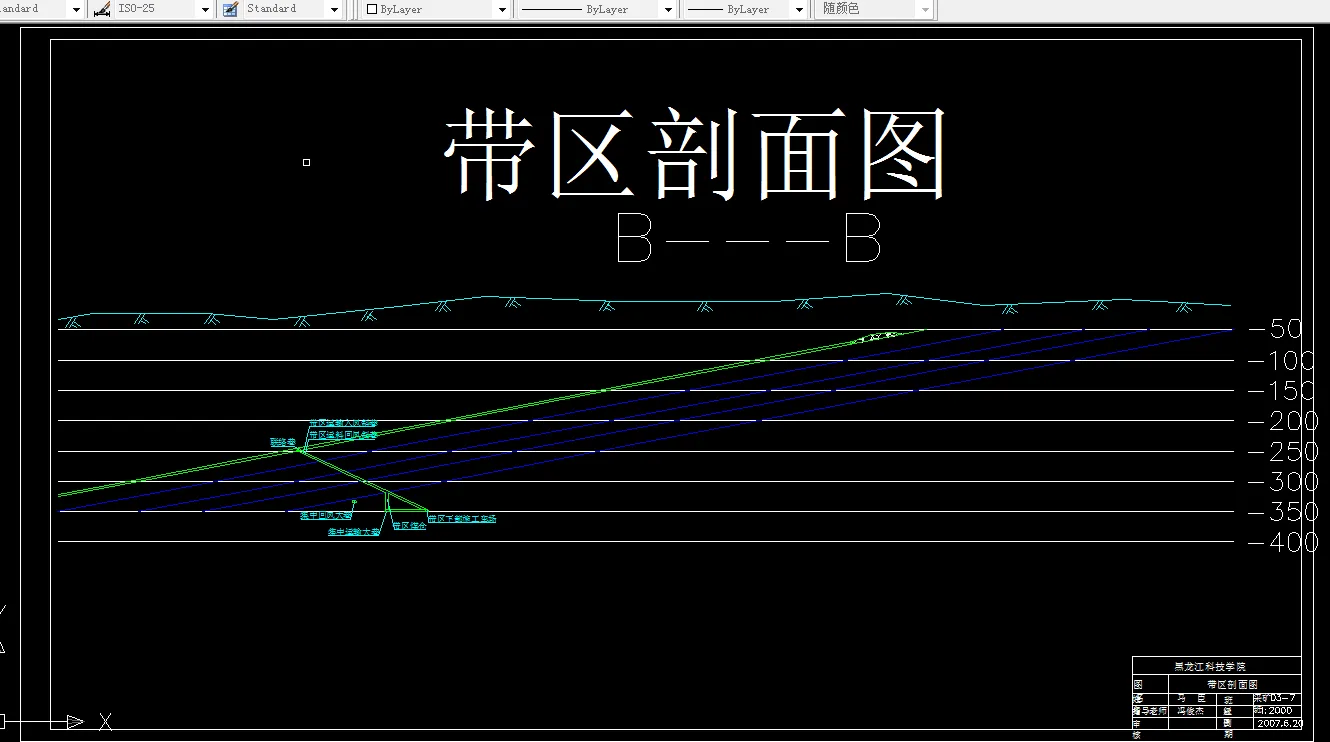Expand the text style dropdown at far left

point(77,8)
